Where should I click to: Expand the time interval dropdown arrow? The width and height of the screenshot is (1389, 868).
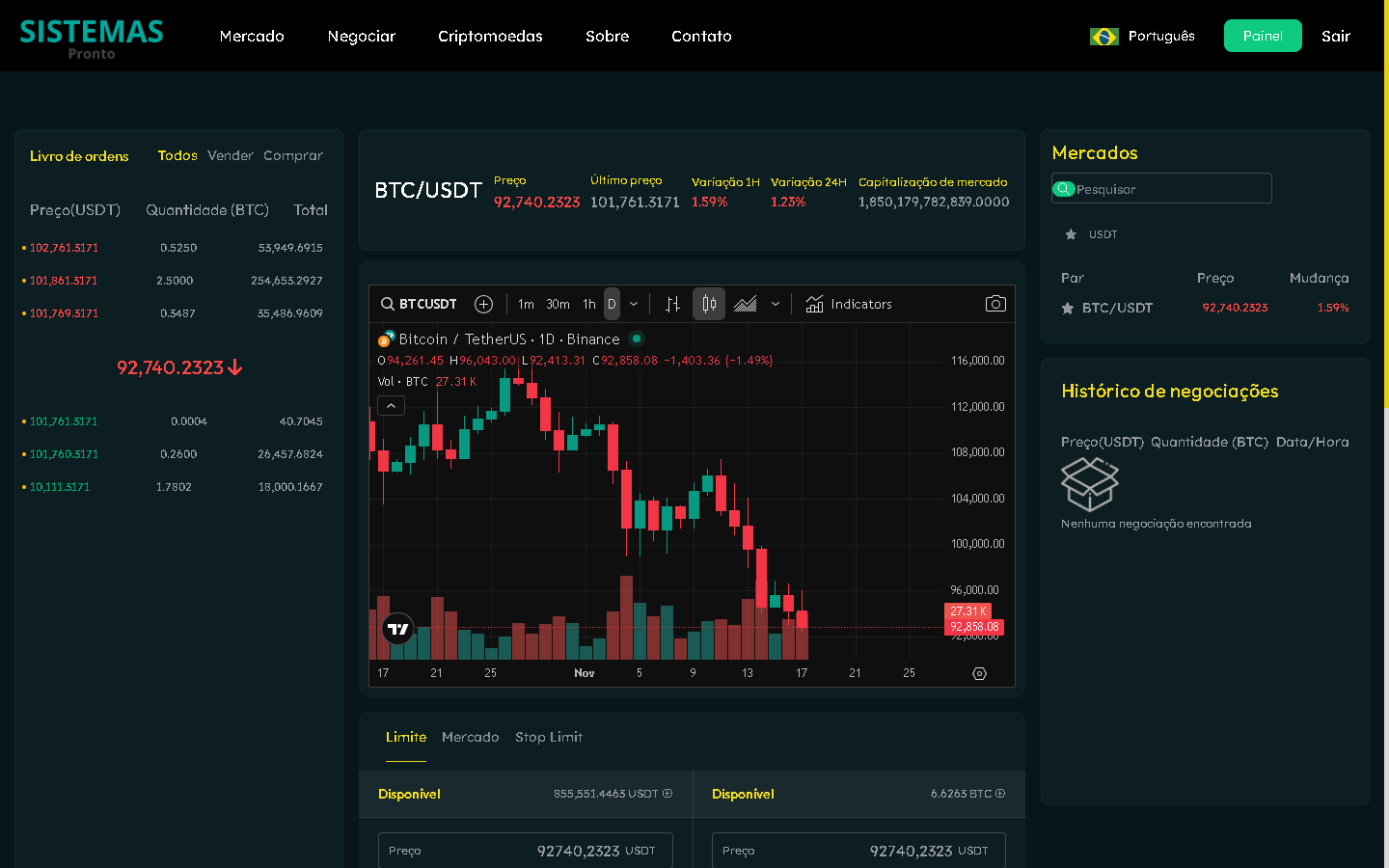(634, 304)
